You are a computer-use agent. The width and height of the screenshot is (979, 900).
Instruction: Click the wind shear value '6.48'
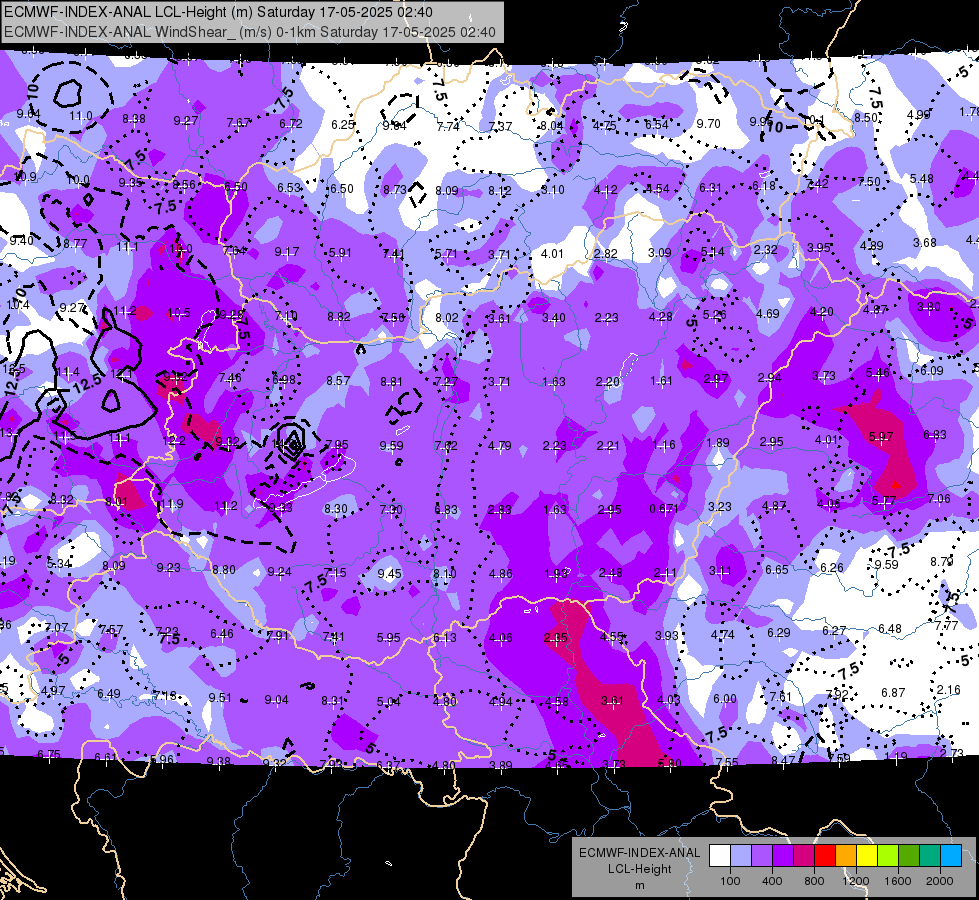890,628
